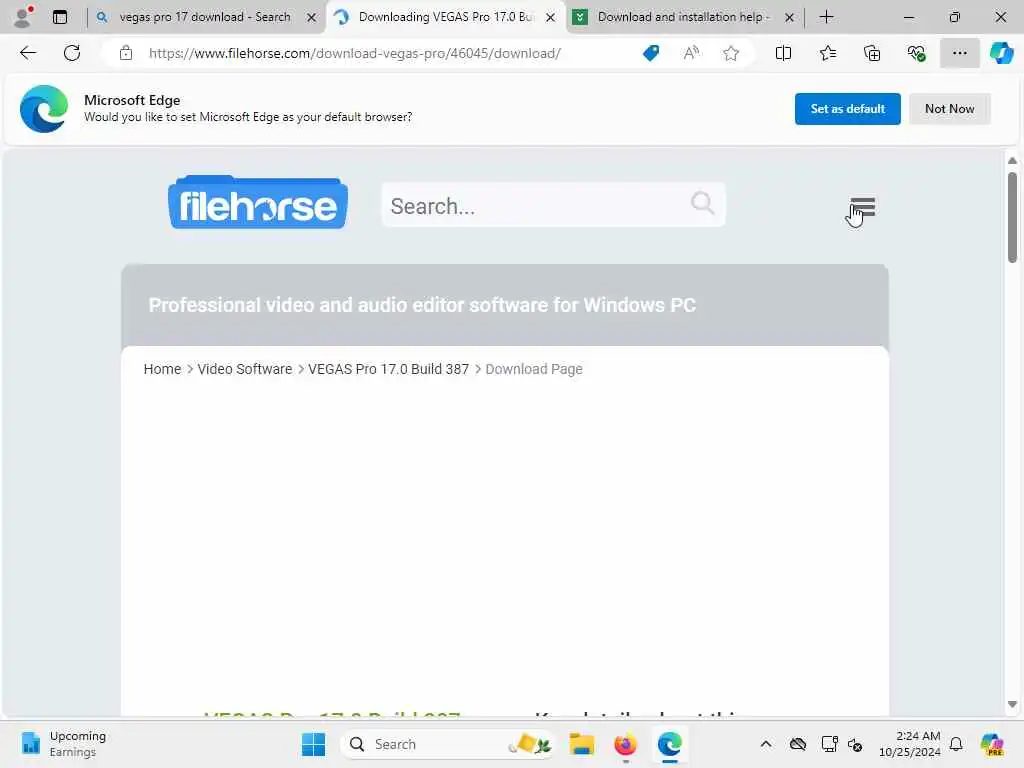Switch to Downloading VEGAS Pro 17.0 tab
Viewport: 1024px width, 768px height.
(x=444, y=17)
